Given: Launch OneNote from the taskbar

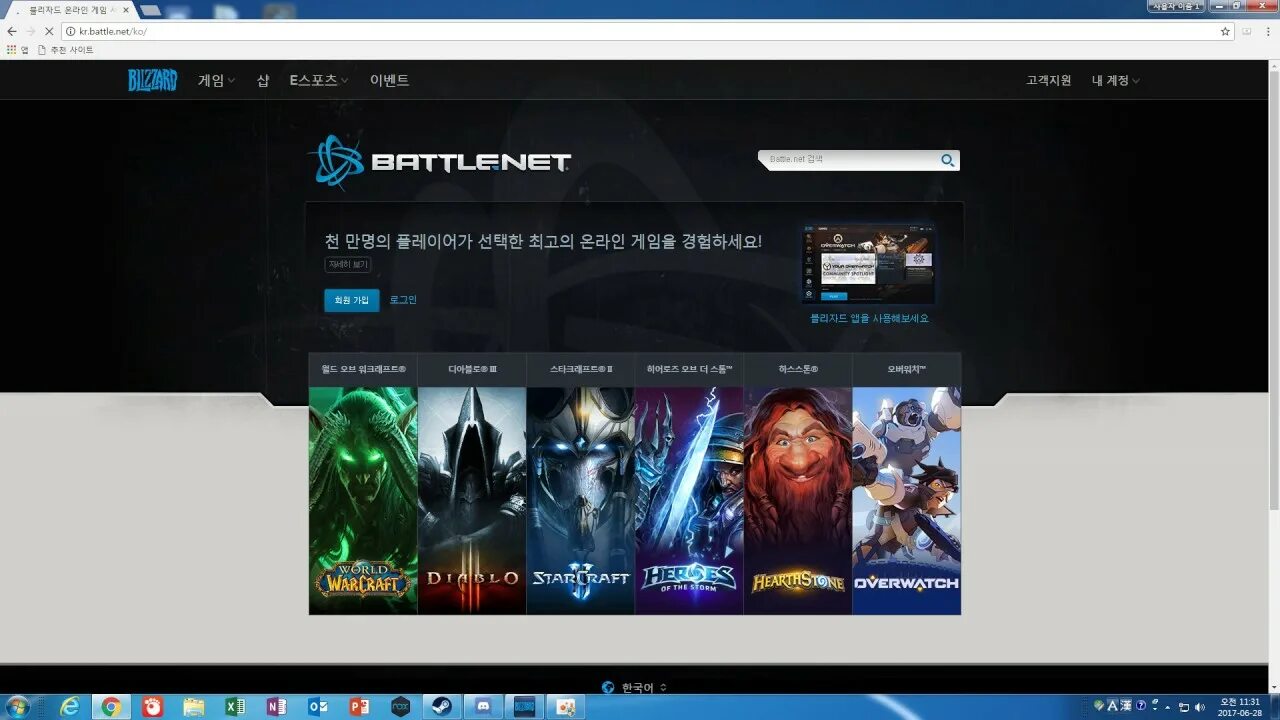Looking at the screenshot, I should pyautogui.click(x=277, y=707).
